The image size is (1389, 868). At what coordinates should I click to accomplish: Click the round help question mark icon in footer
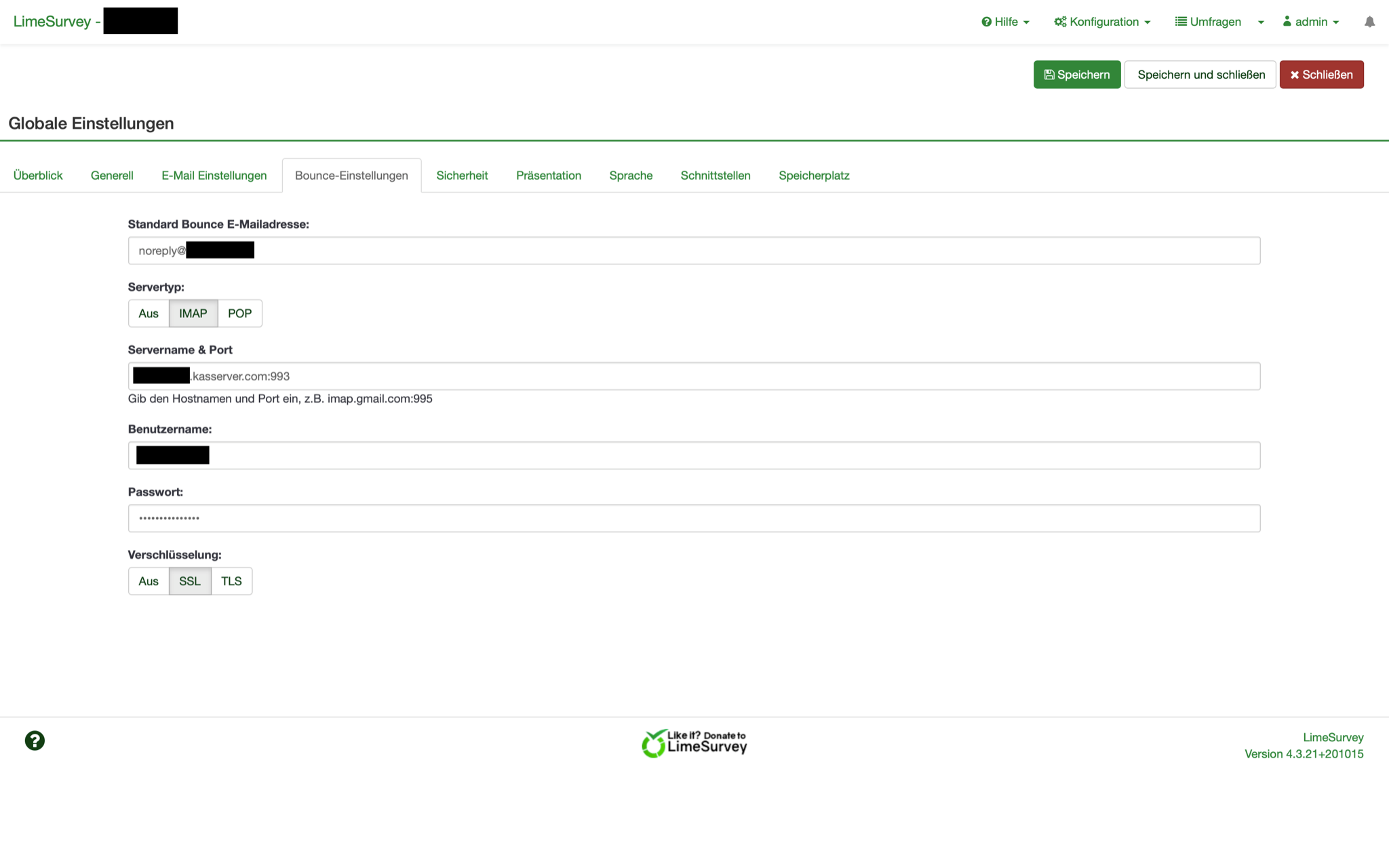point(35,741)
